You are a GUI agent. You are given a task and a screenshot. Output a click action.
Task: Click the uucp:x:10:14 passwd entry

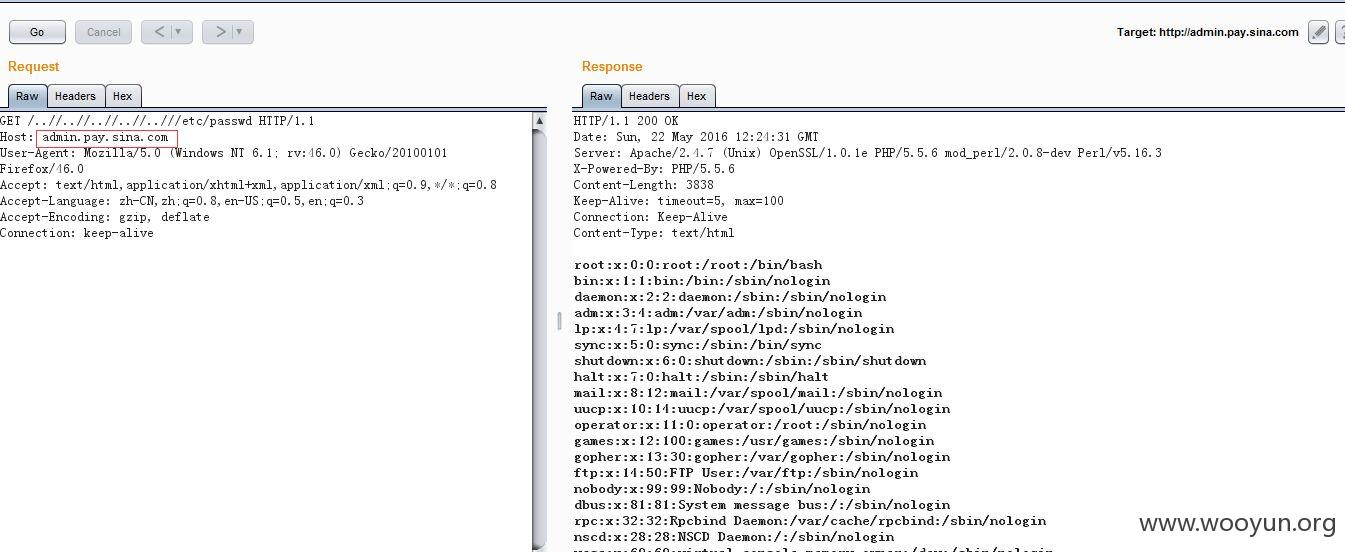click(x=762, y=409)
